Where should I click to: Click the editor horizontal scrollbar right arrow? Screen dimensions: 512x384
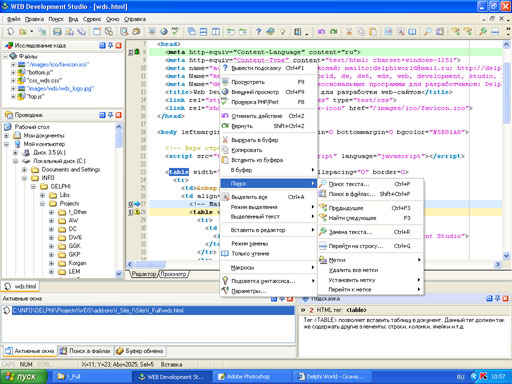[498, 264]
